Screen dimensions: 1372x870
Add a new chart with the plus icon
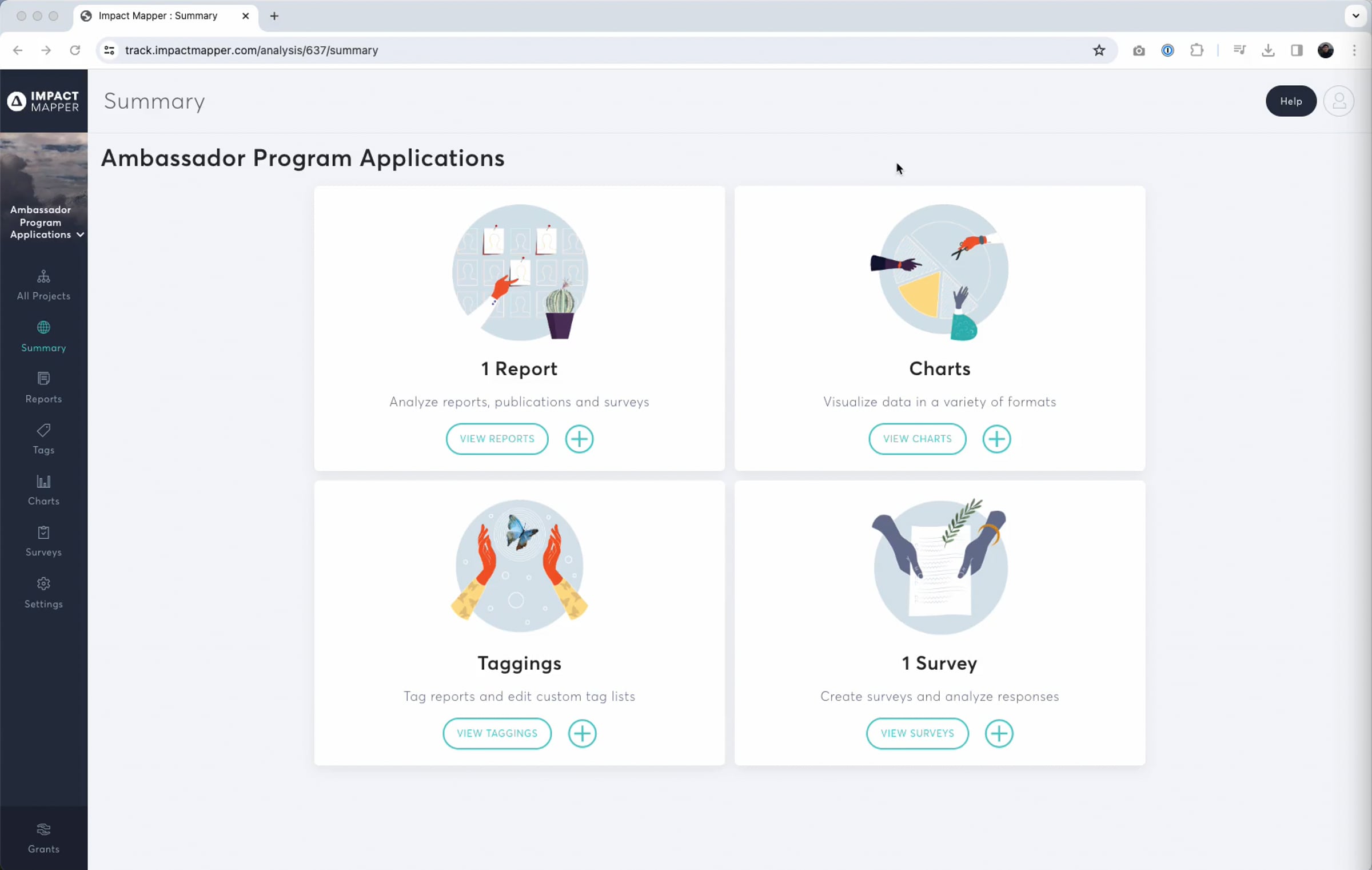[996, 439]
